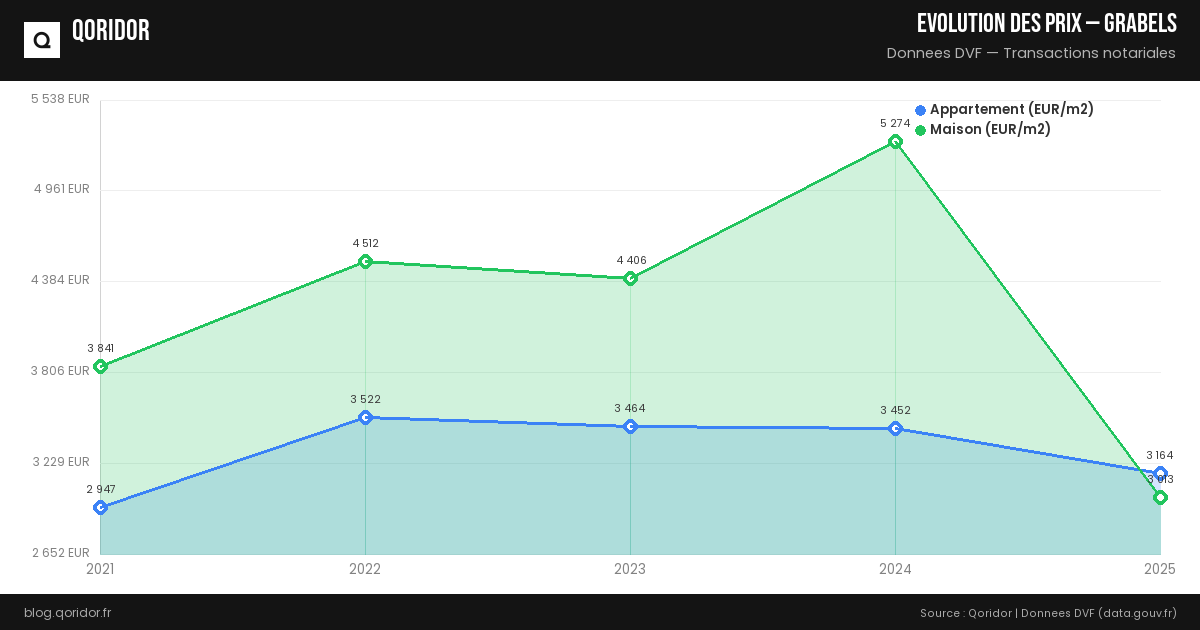Click the Maison 2023 data point marker

pyautogui.click(x=630, y=278)
